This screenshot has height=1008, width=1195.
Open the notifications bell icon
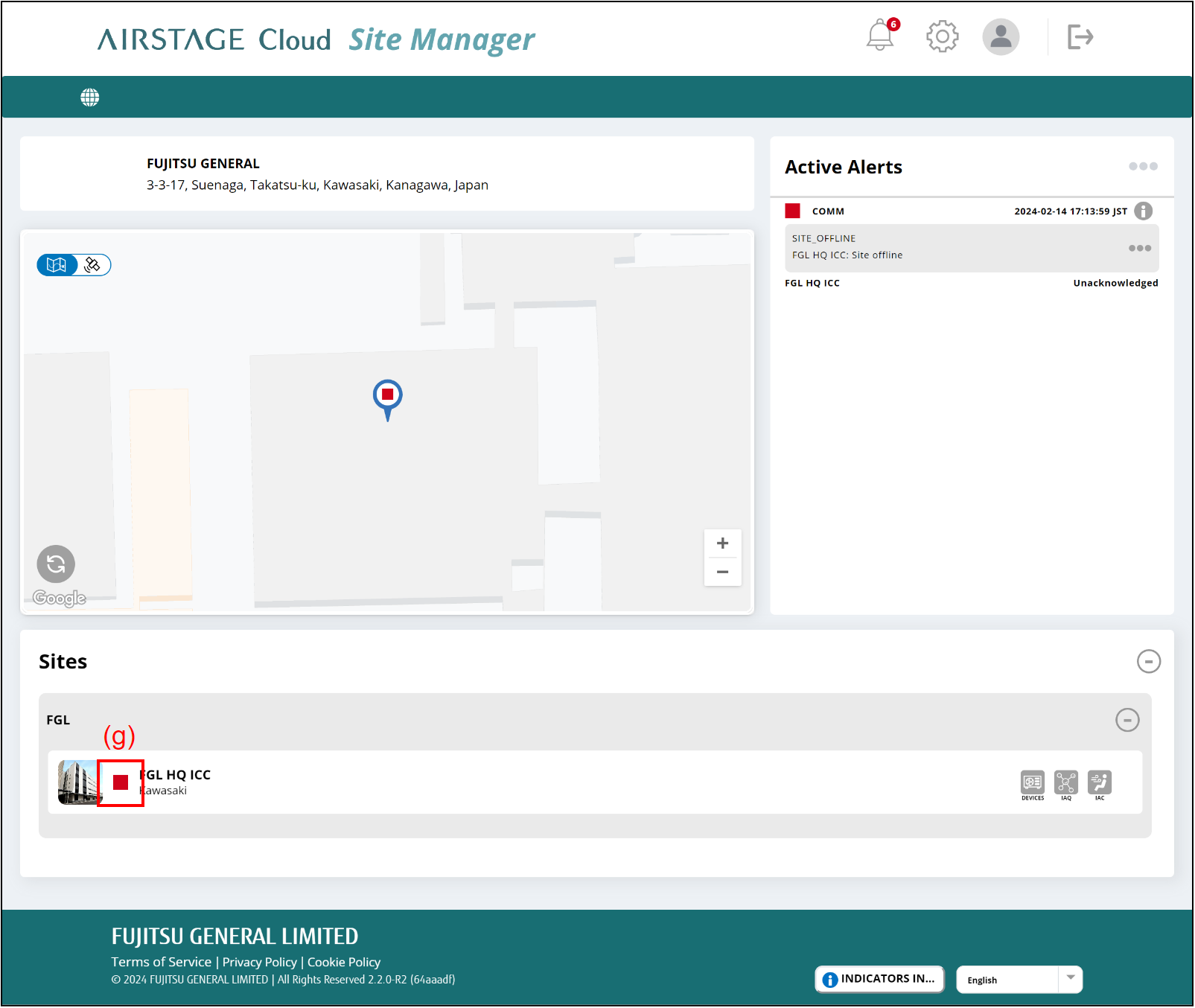(x=880, y=36)
